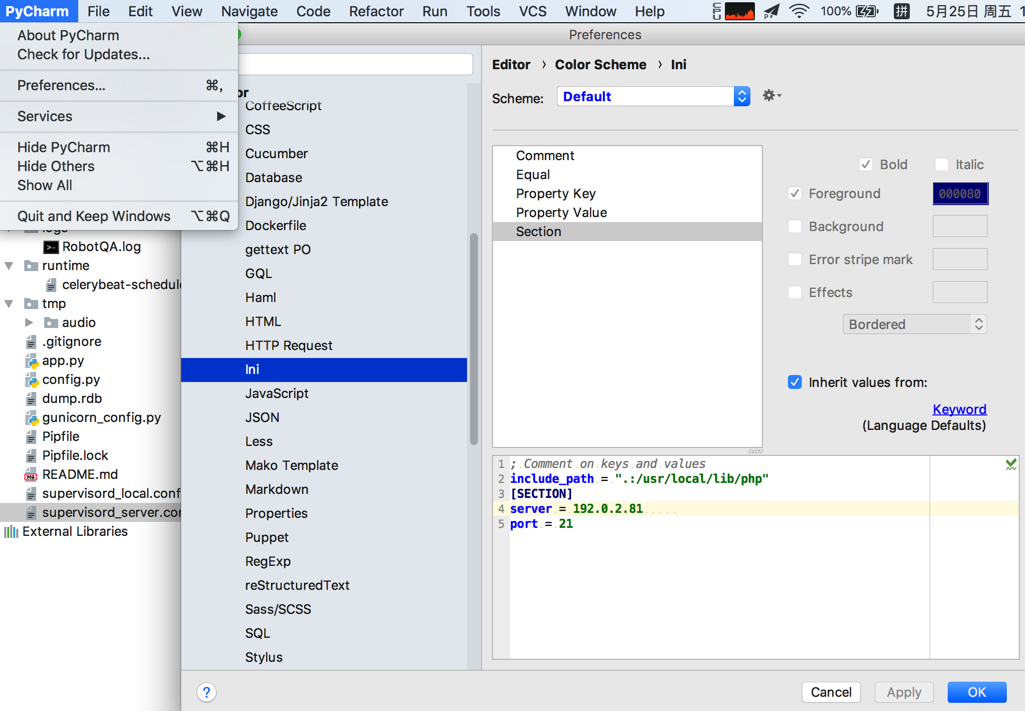Select Dockerfile in the language list
The width and height of the screenshot is (1025, 711).
coord(324,225)
